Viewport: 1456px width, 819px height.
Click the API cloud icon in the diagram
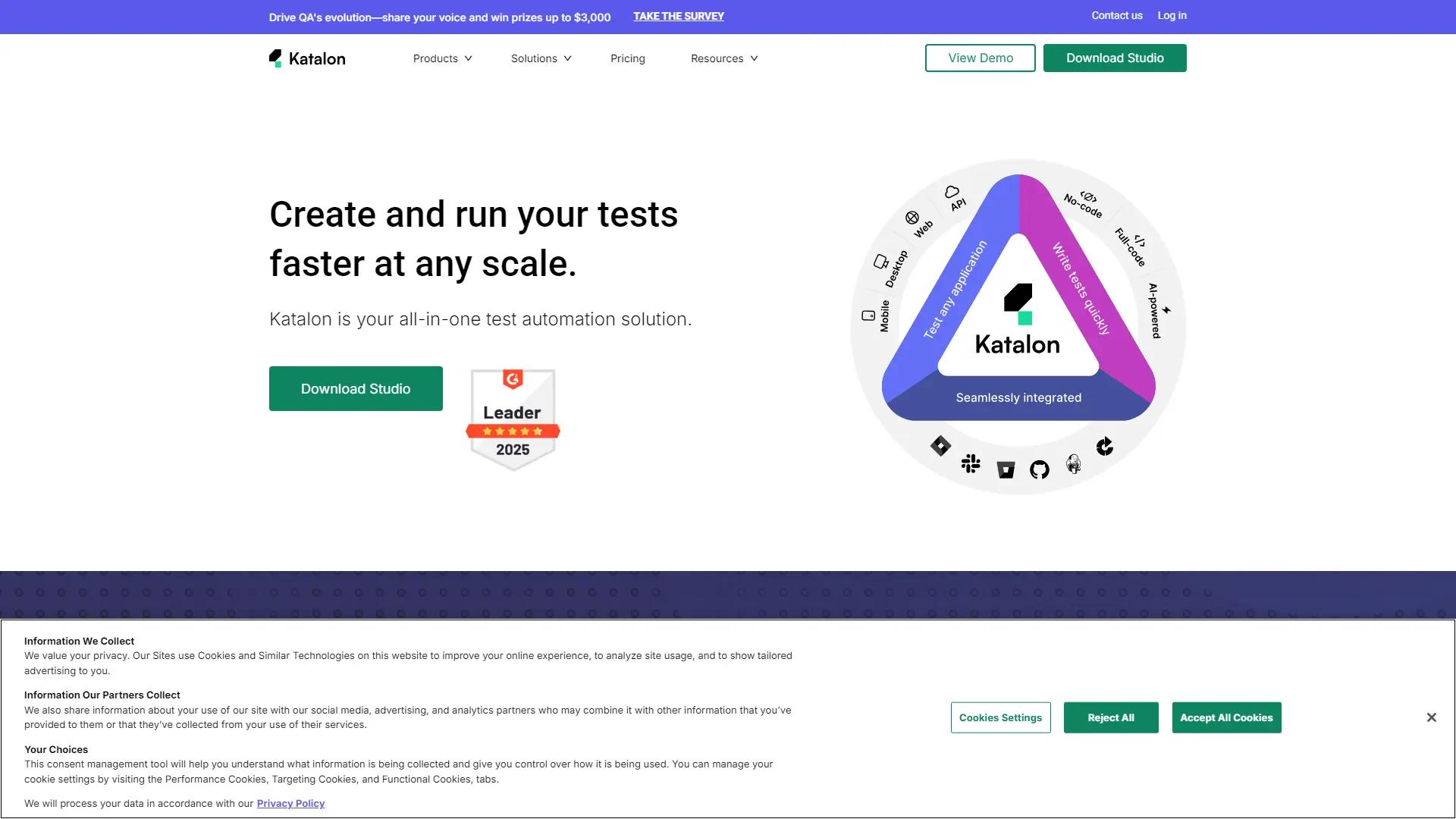click(952, 192)
